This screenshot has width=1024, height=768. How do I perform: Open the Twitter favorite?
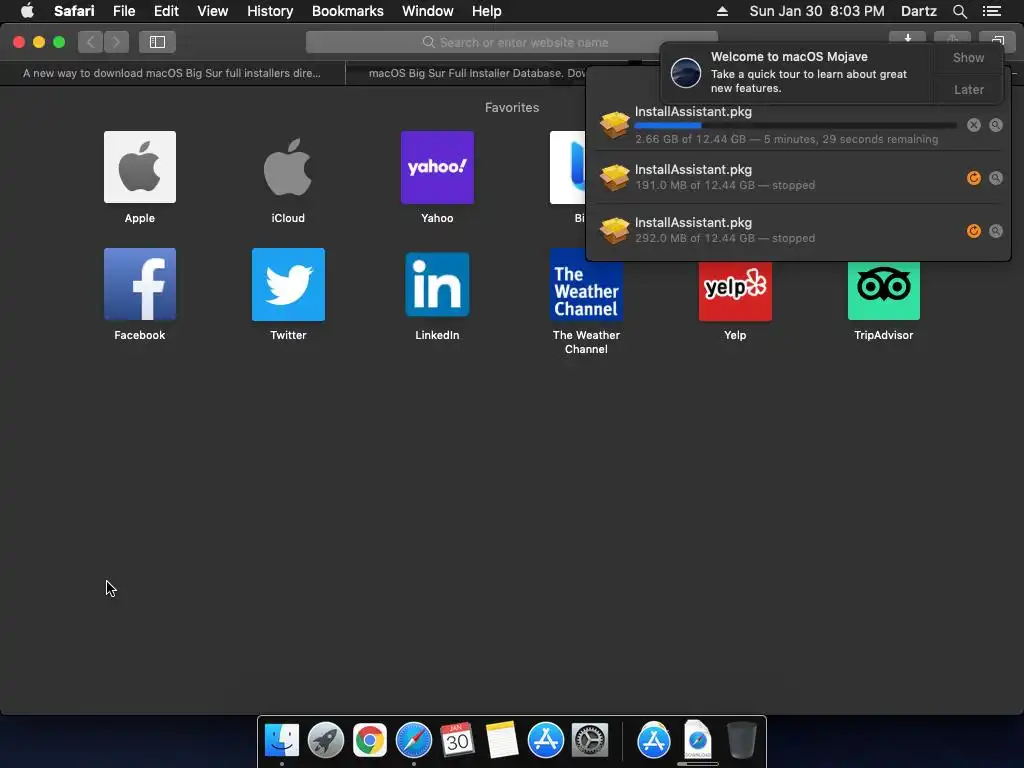[x=288, y=284]
